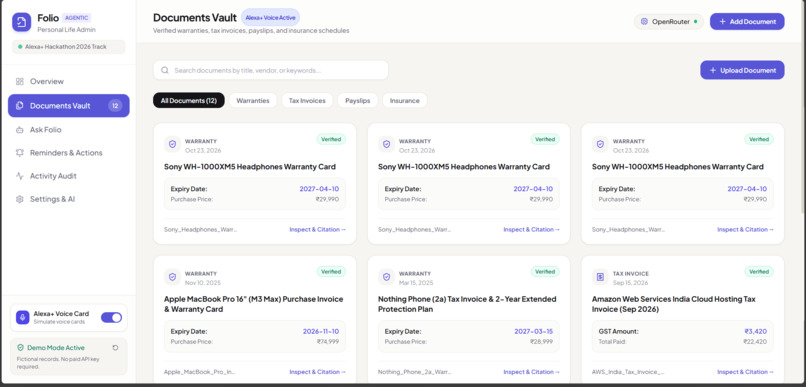Toggle the Alexa+ Voice Card switch
Screen dimensions: 806x387
coord(111,317)
